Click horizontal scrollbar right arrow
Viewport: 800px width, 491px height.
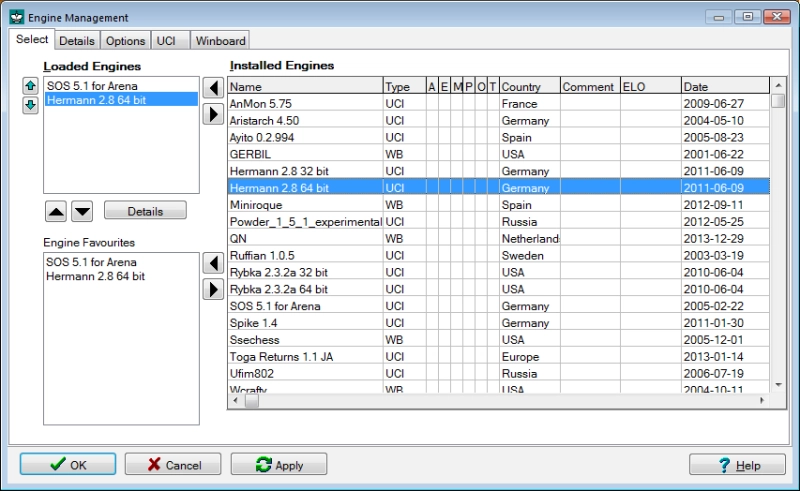[762, 401]
